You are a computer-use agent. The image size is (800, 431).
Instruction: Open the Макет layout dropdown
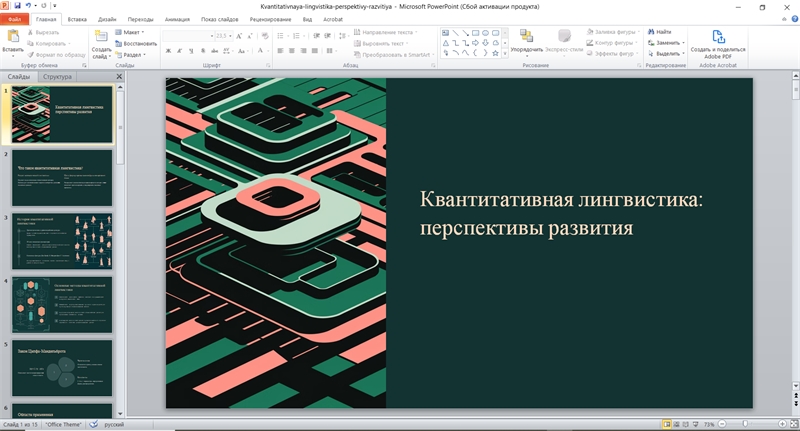pos(130,32)
